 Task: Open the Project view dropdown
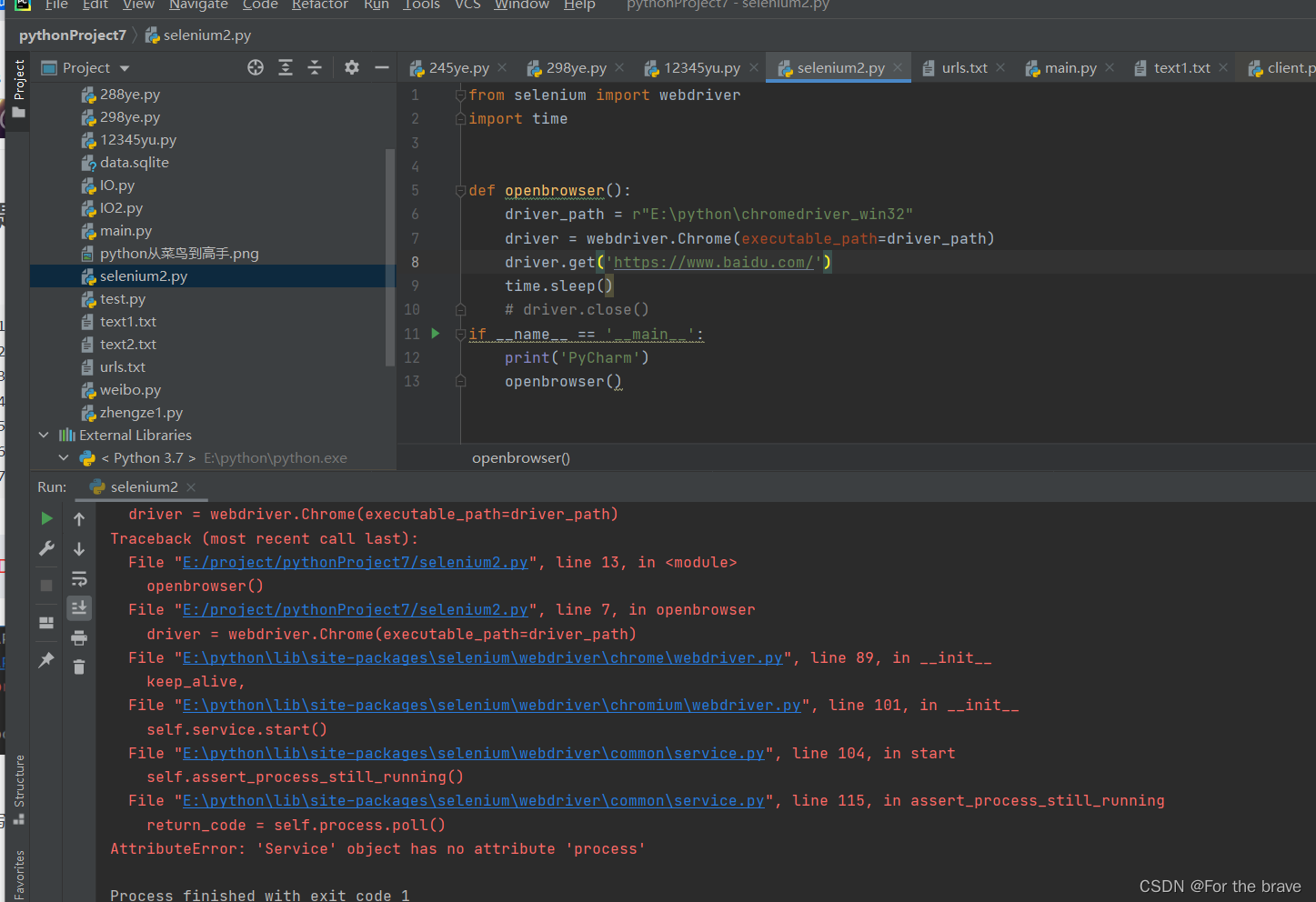coord(125,68)
